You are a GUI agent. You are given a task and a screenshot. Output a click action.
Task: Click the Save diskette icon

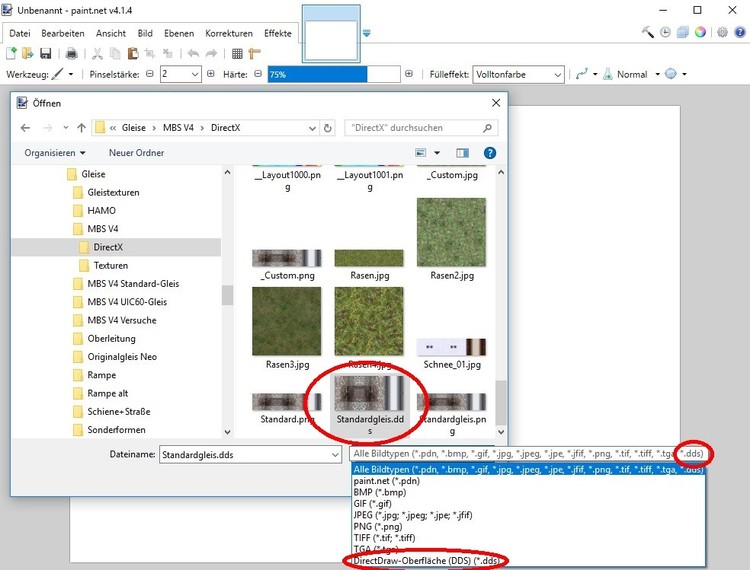45,53
